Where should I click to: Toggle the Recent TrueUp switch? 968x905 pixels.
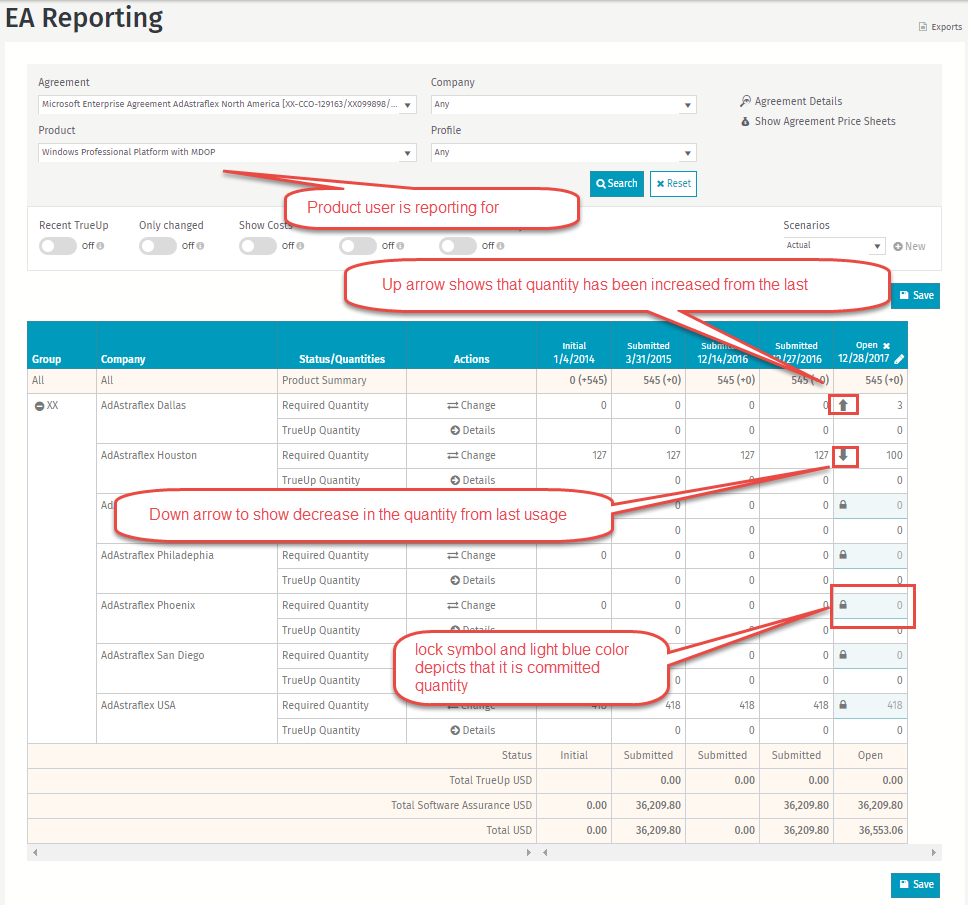coord(58,246)
